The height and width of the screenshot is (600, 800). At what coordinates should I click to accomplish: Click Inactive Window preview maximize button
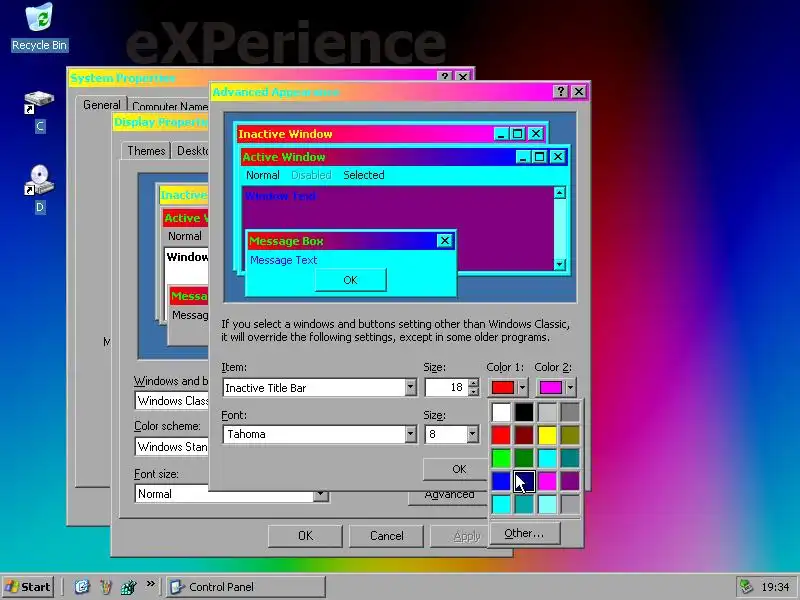pyautogui.click(x=517, y=134)
